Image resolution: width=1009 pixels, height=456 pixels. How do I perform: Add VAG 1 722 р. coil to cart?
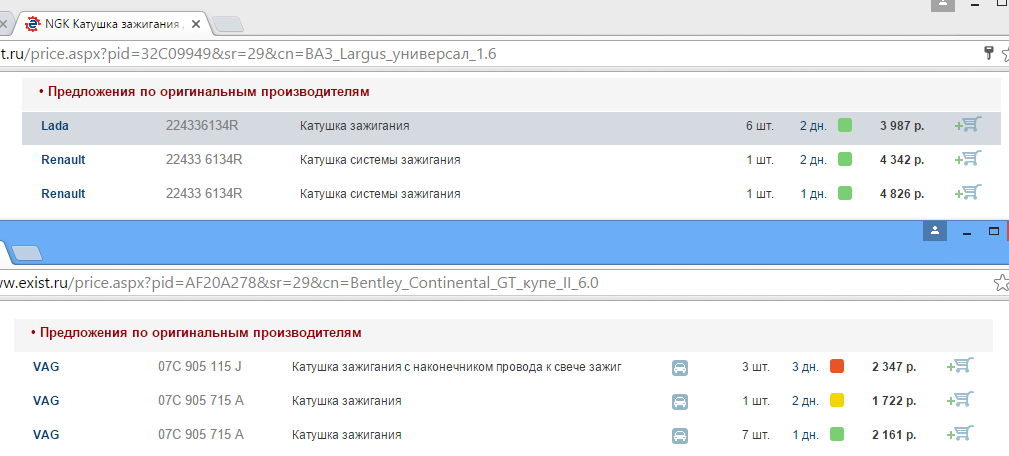[x=960, y=400]
